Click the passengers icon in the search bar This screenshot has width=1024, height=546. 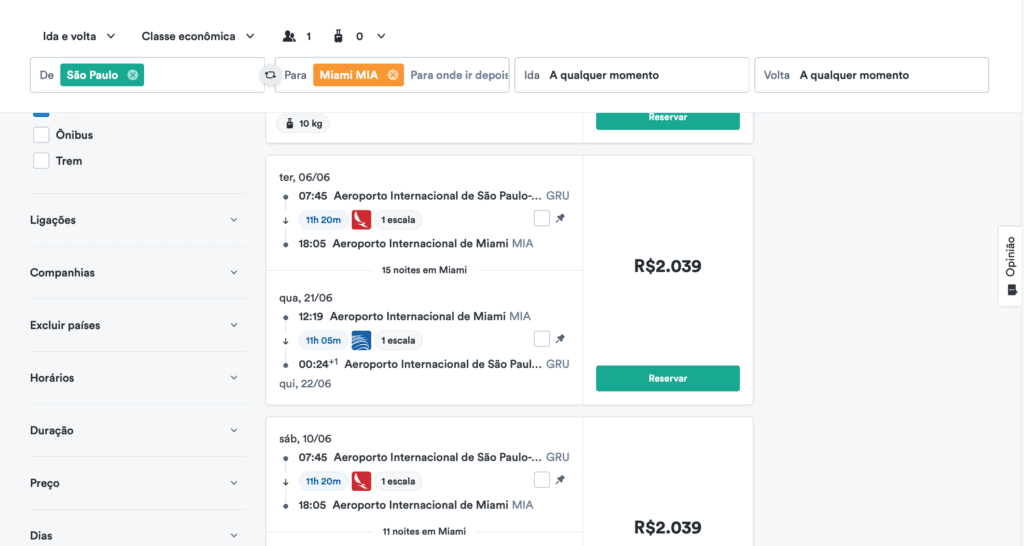(289, 37)
